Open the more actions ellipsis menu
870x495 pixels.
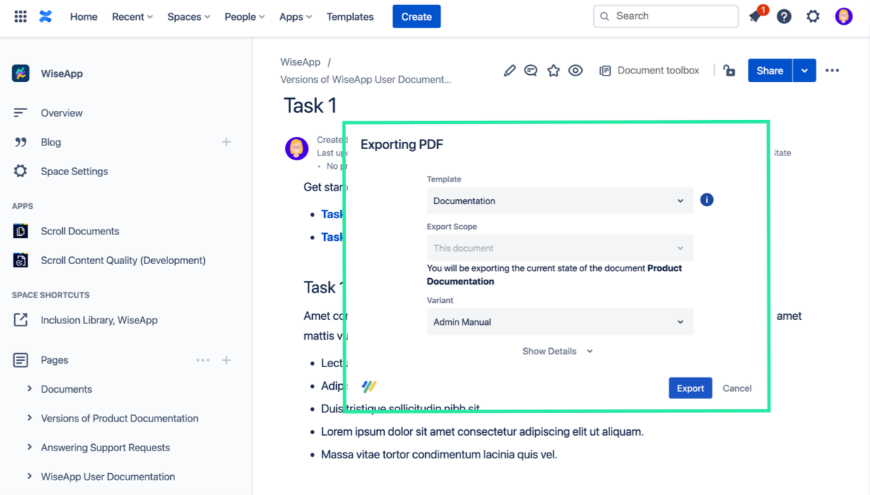coord(832,70)
